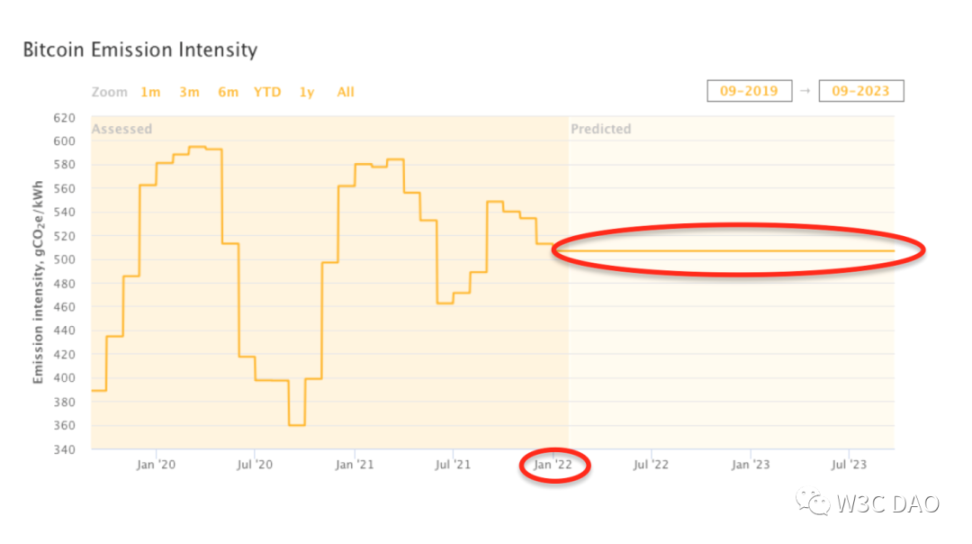Set zoom to 6m

point(228,92)
